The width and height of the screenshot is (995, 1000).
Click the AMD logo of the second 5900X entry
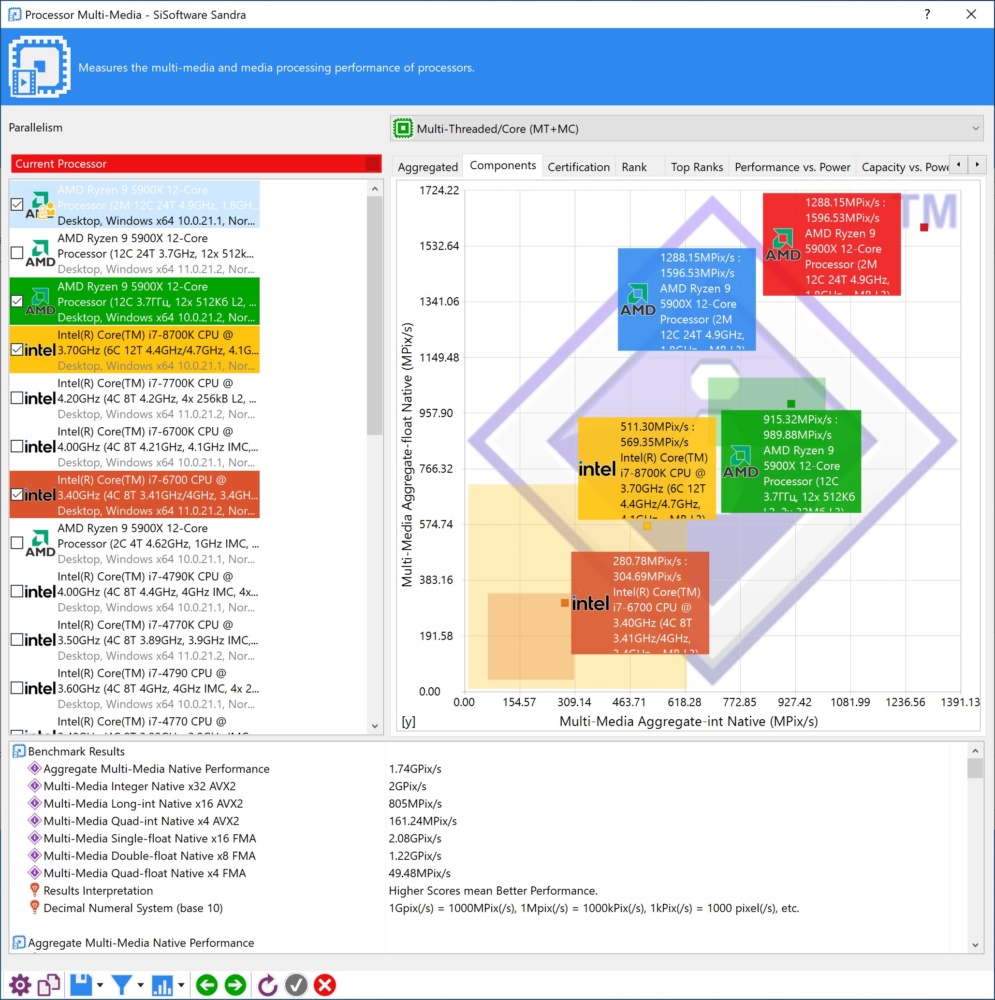pyautogui.click(x=40, y=253)
